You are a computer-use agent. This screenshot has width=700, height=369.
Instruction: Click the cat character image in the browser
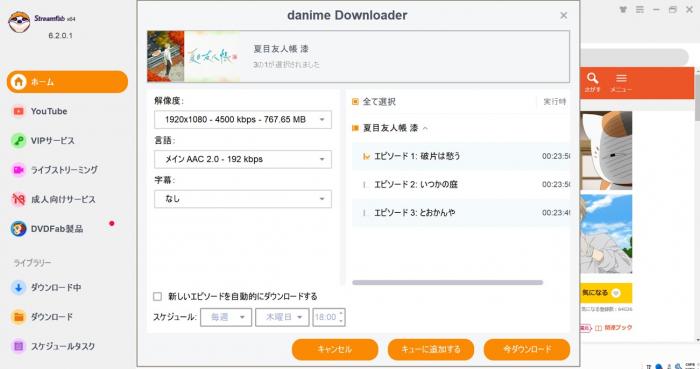click(606, 150)
